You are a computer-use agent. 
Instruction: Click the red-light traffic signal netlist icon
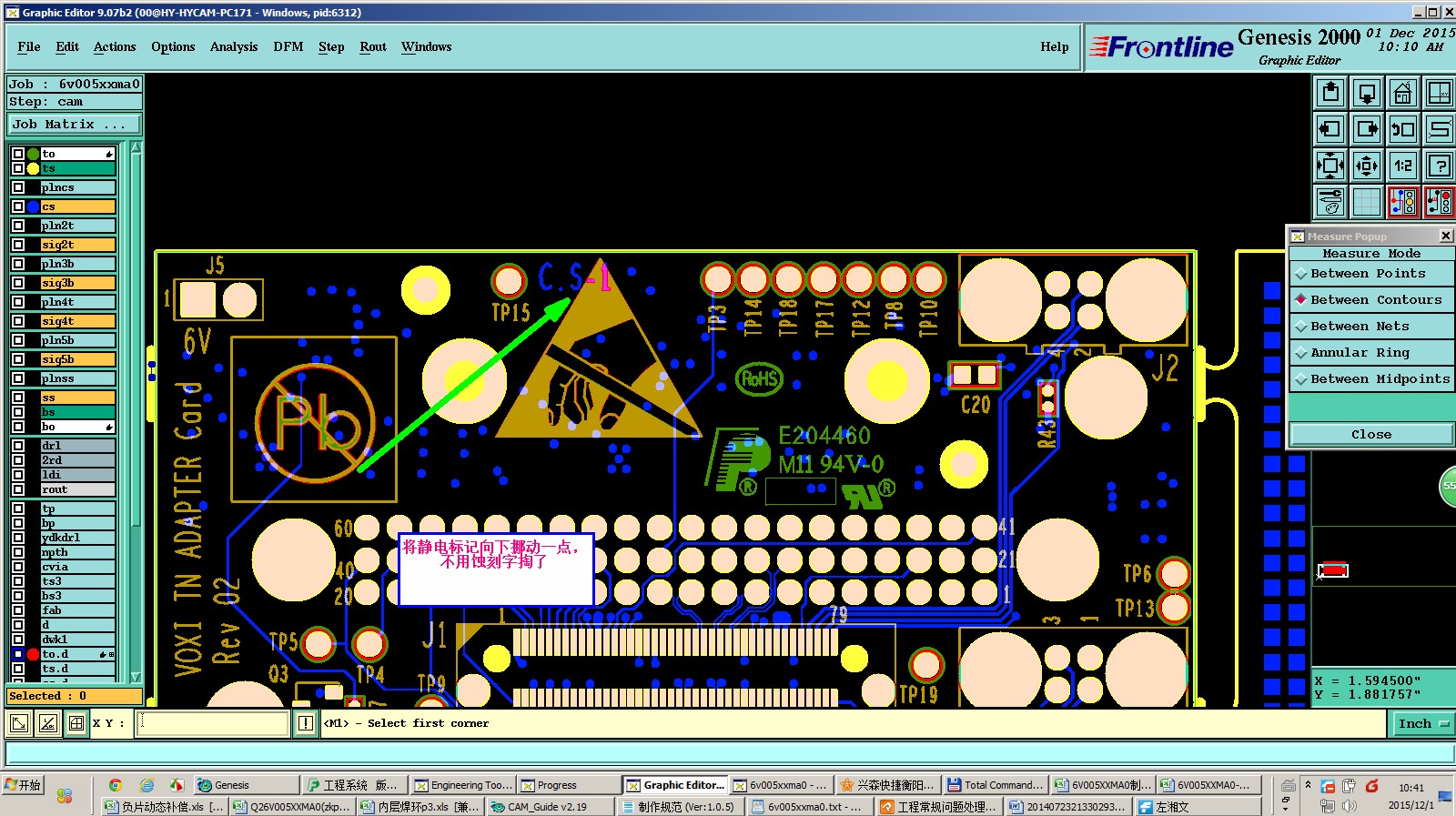tap(1440, 202)
